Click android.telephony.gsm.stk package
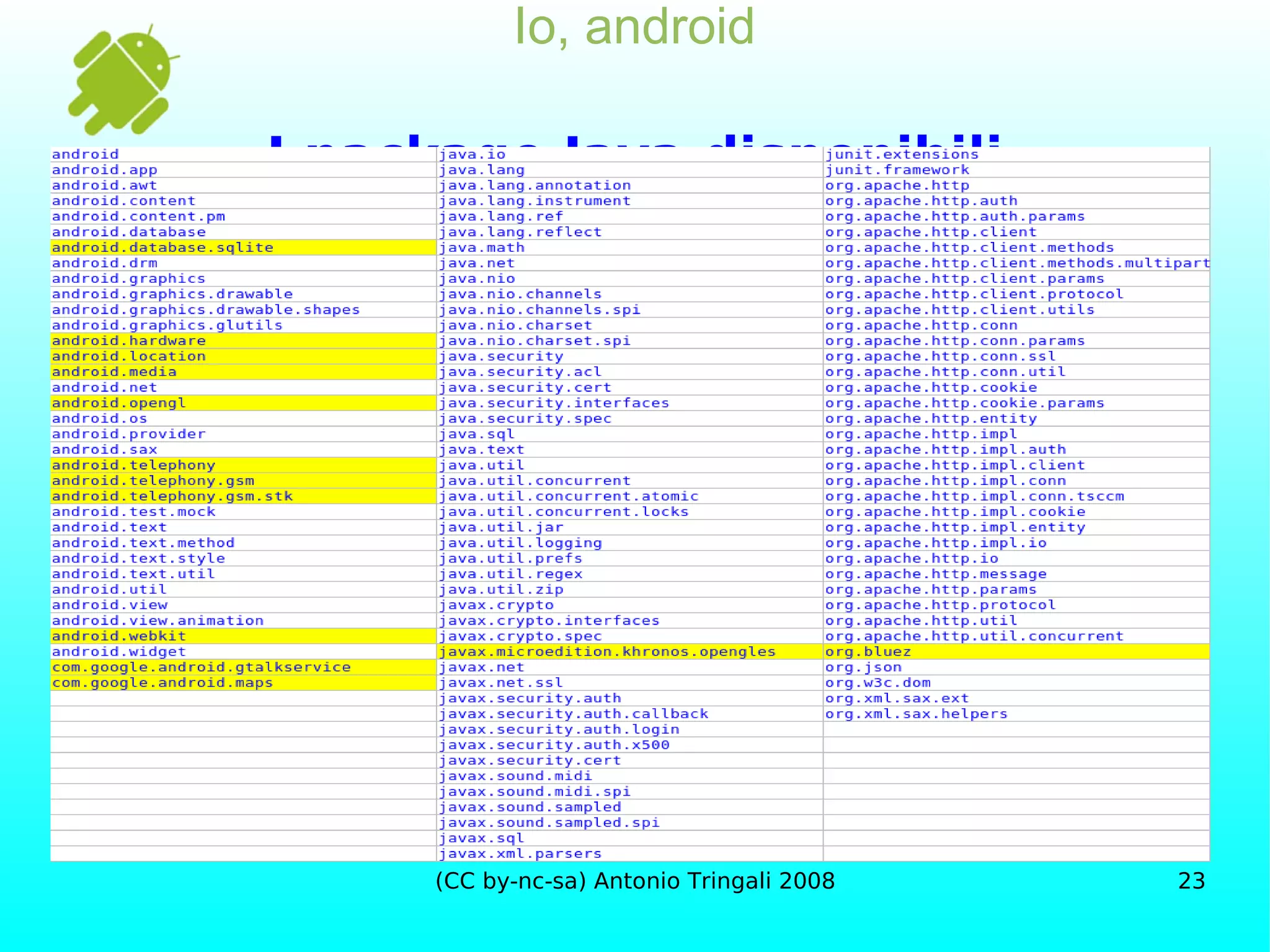This screenshot has height=952, width=1270. point(244,496)
